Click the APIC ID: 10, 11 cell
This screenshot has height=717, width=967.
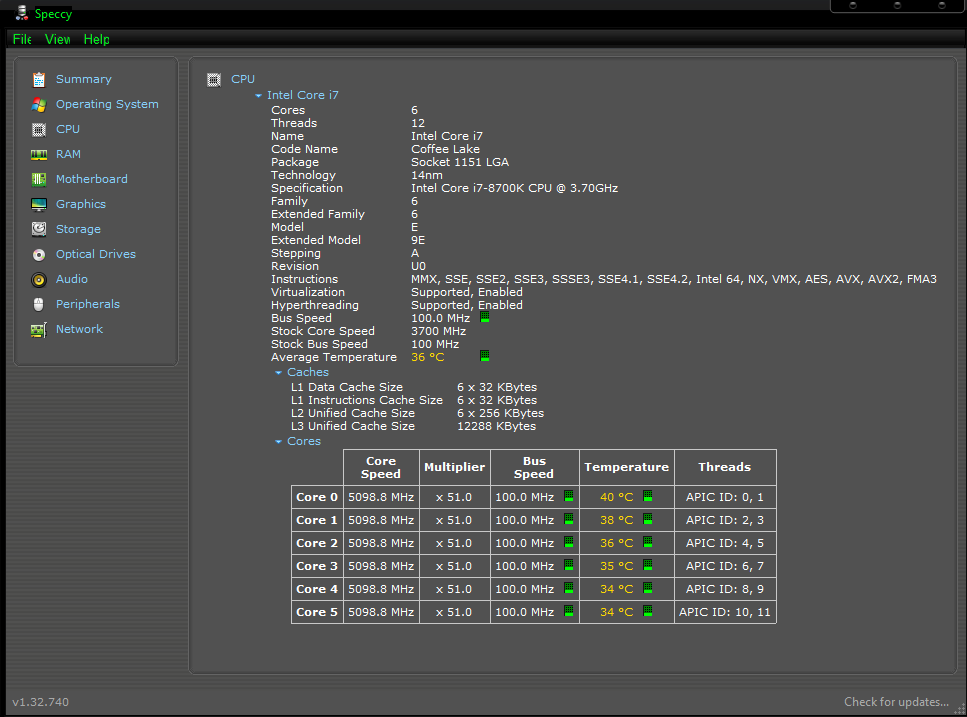coord(725,612)
